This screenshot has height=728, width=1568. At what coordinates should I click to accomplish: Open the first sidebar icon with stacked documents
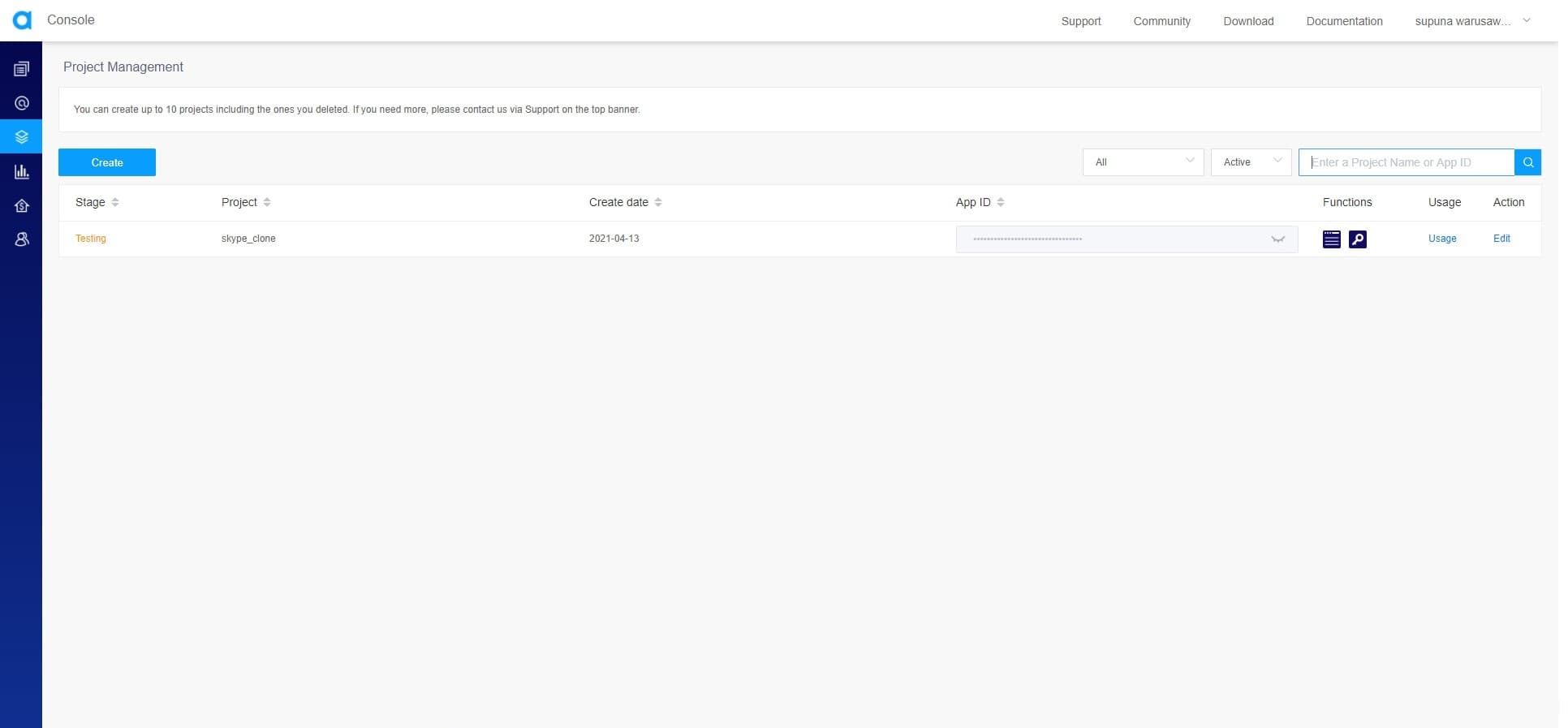22,69
